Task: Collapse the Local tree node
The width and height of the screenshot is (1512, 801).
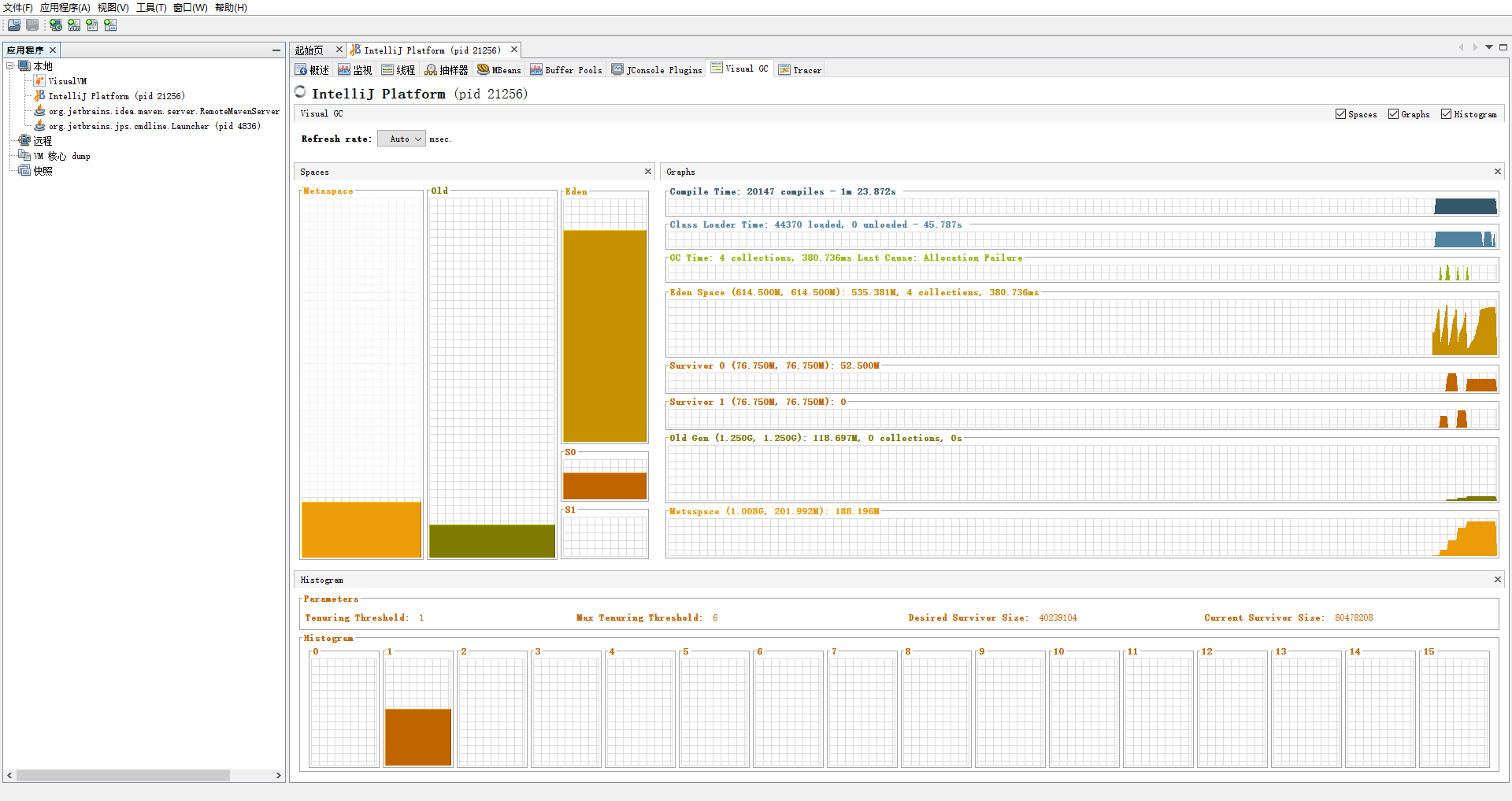Action: (10, 66)
